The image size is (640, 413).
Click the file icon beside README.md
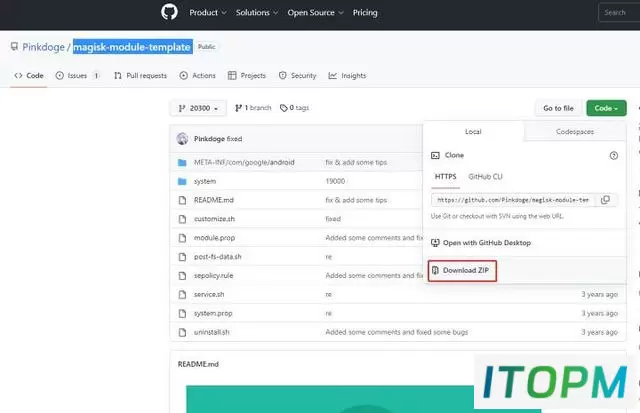[182, 200]
